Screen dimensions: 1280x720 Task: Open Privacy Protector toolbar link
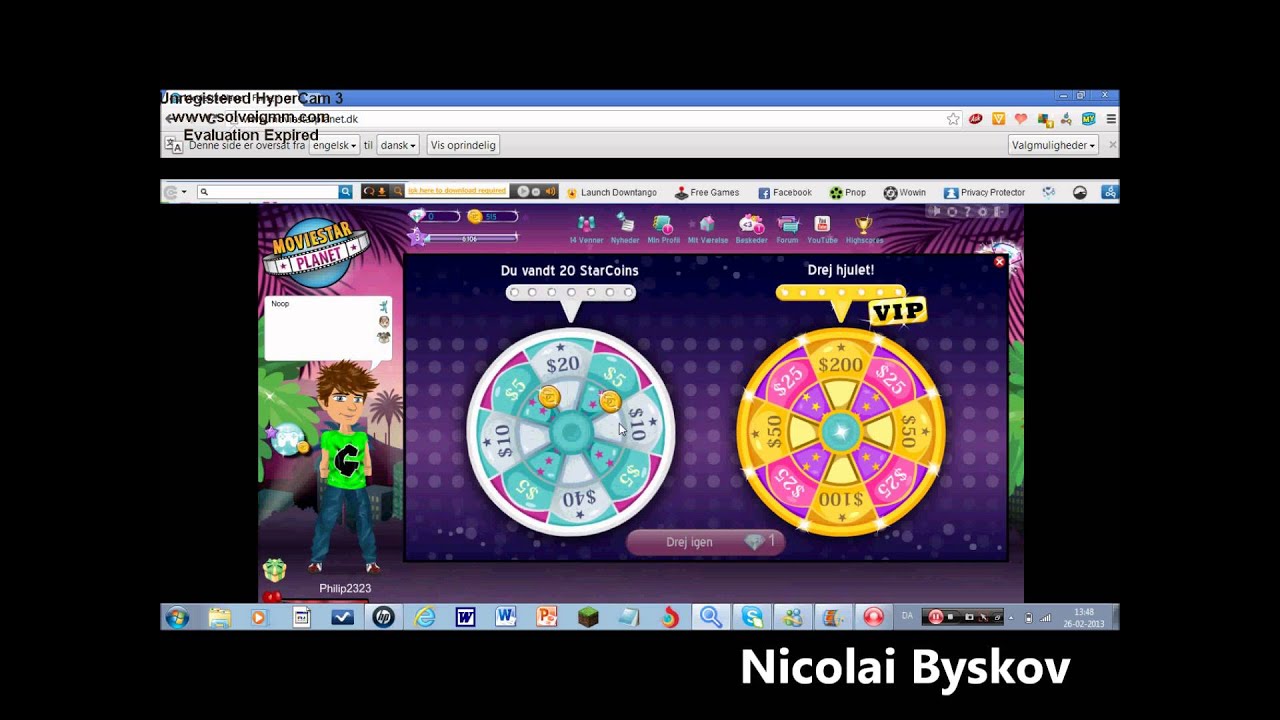point(985,192)
